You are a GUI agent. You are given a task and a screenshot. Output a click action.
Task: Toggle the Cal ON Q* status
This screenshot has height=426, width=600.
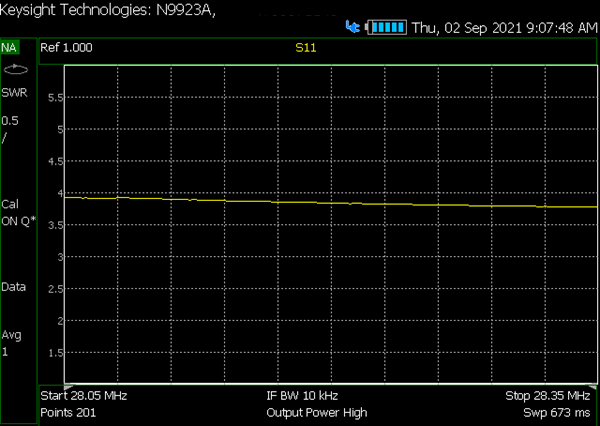tap(18, 213)
